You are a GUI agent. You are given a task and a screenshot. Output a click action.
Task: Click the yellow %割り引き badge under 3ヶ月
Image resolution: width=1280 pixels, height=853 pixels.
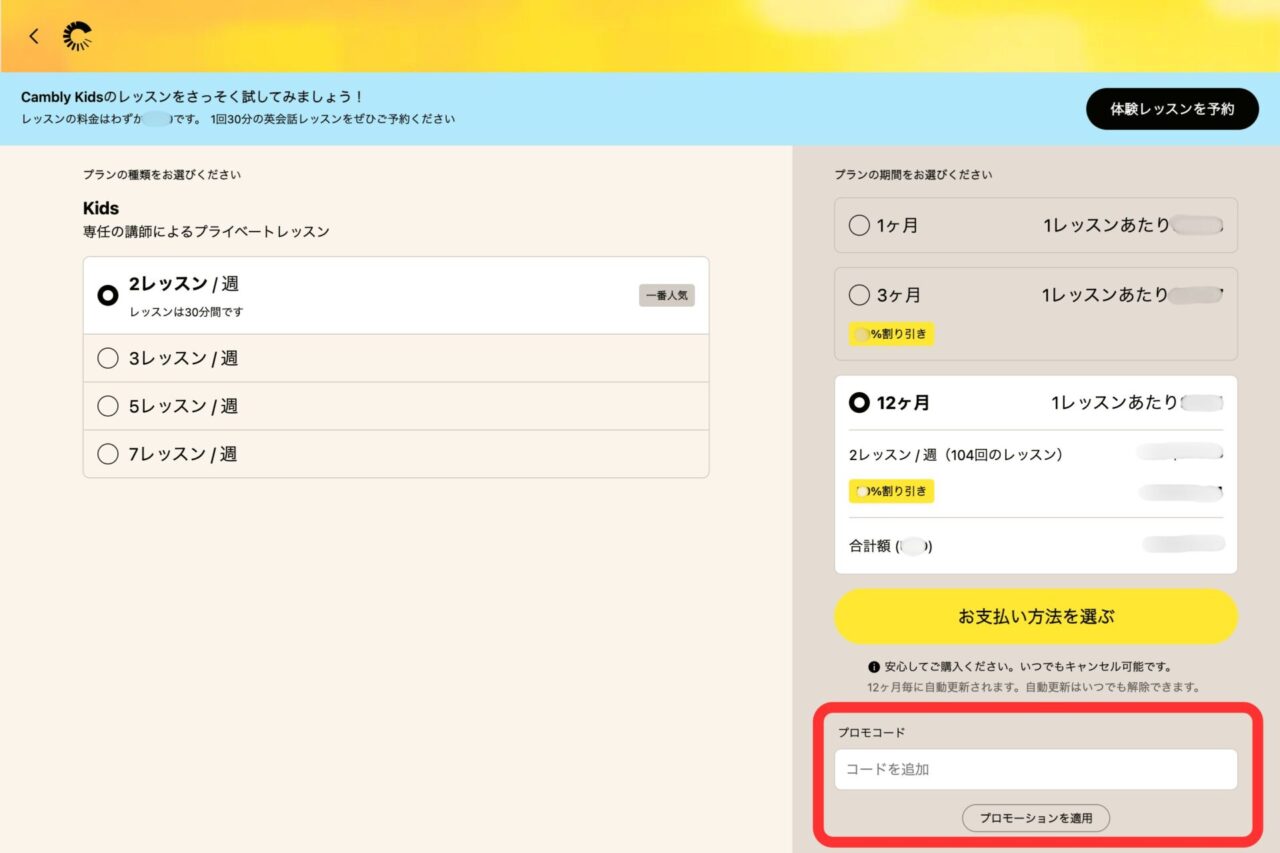tap(890, 335)
